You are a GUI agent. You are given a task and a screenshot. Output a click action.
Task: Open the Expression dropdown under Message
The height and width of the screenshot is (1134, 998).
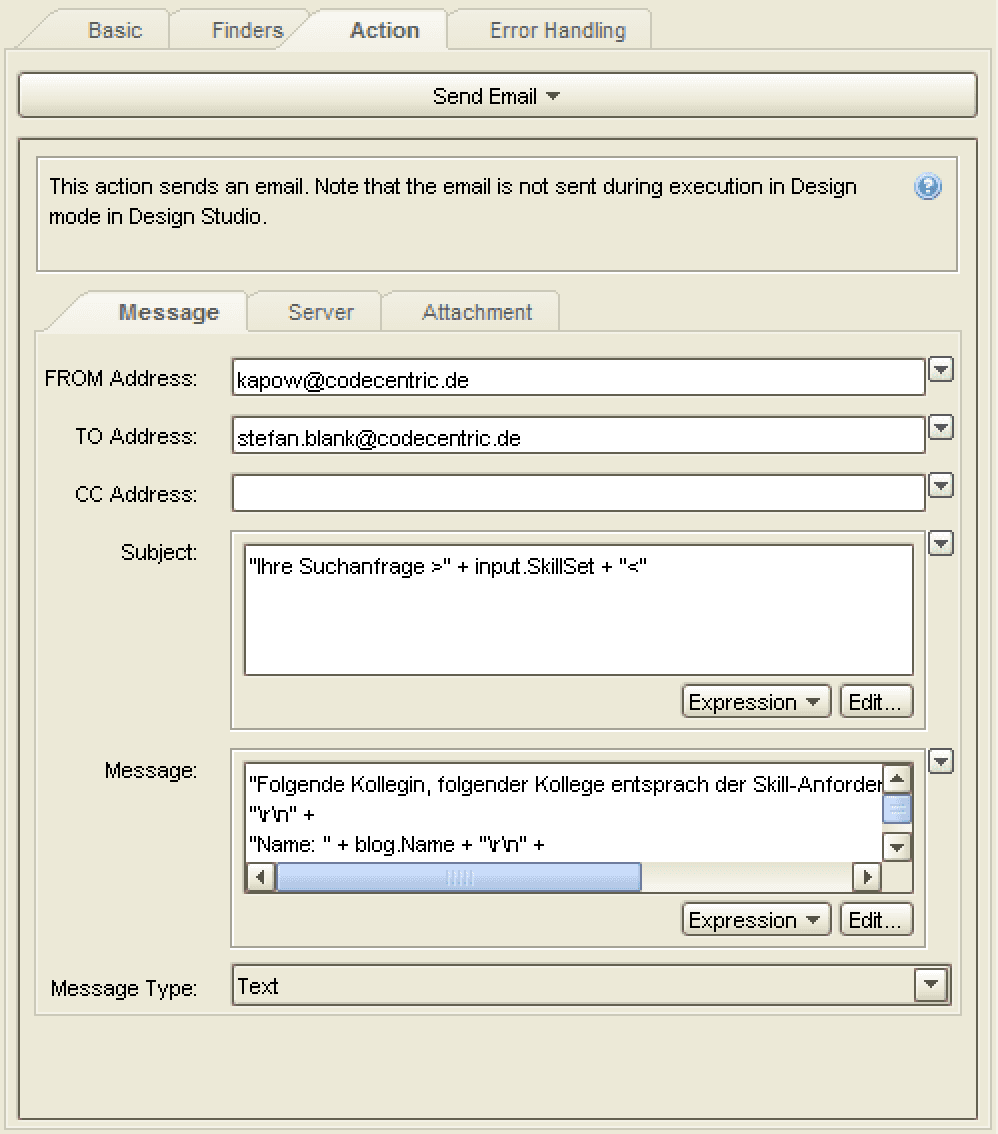tap(755, 919)
